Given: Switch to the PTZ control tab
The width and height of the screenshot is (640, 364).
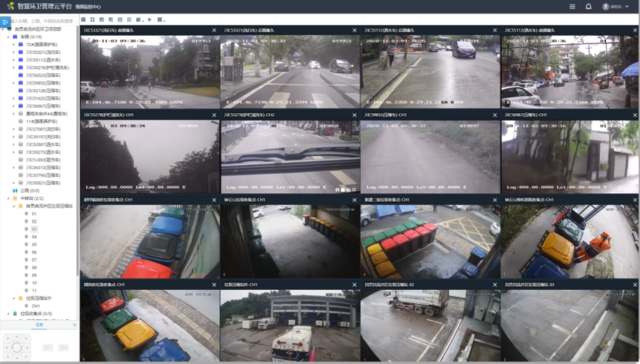Looking at the screenshot, I should [x=39, y=325].
